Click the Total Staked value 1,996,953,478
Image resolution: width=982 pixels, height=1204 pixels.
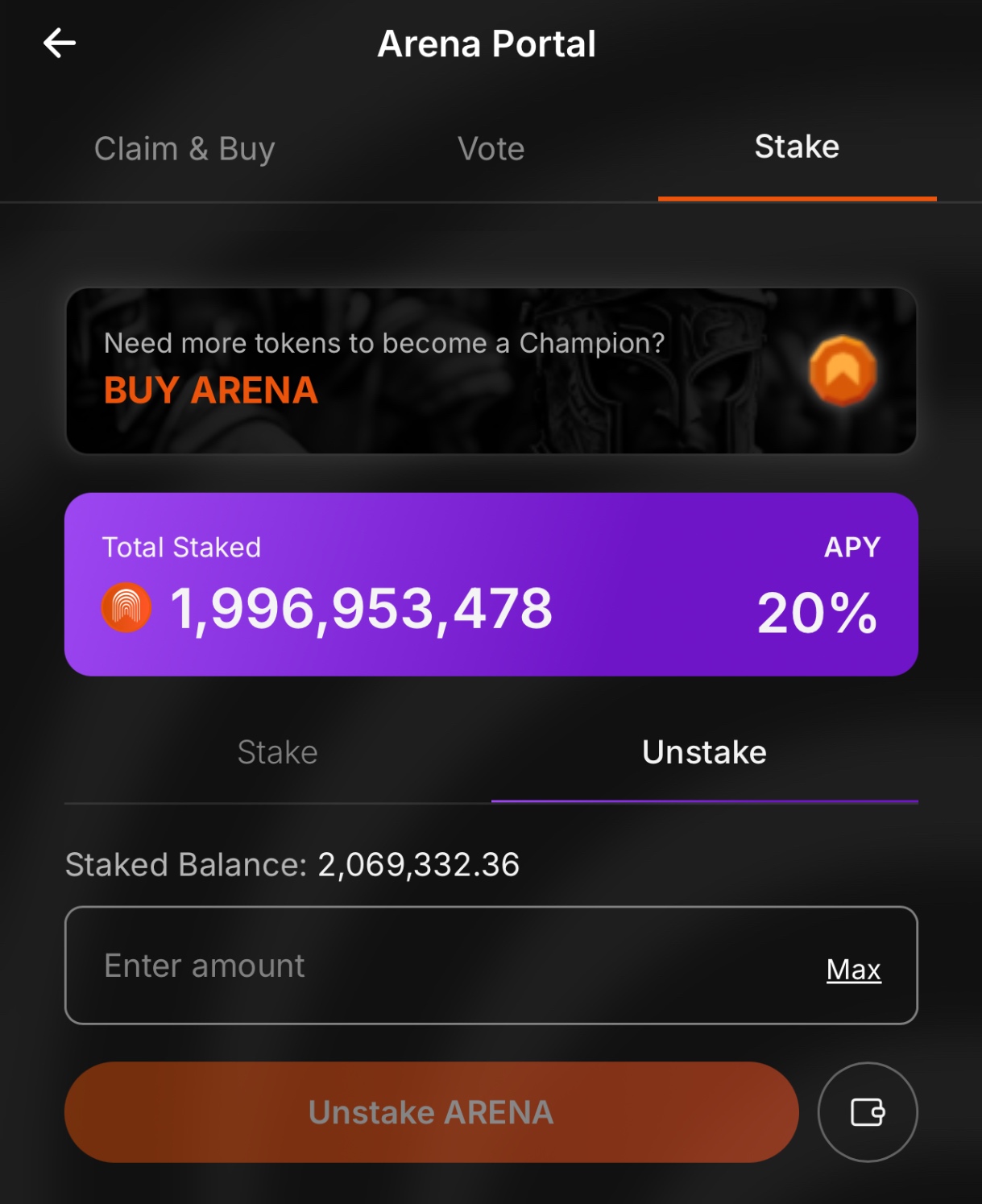(362, 609)
